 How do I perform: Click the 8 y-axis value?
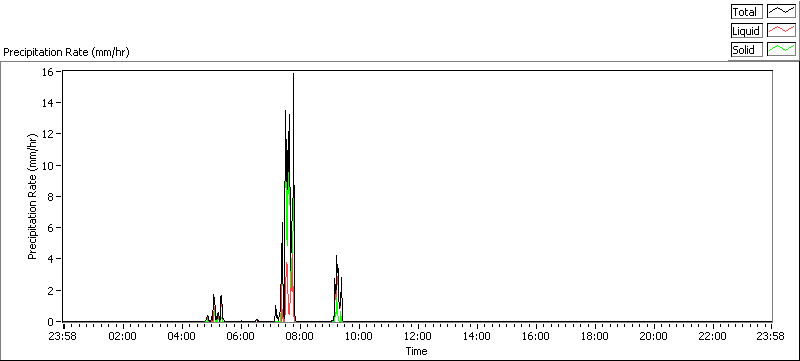pos(51,197)
